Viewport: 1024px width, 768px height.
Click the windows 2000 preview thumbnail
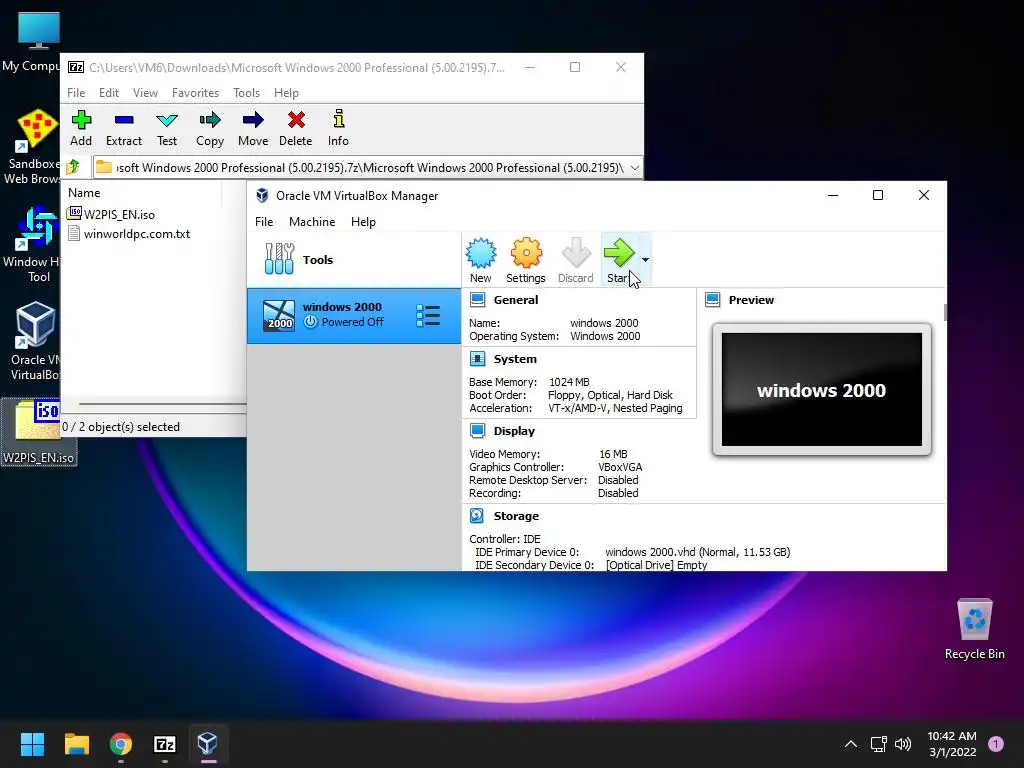tap(822, 389)
